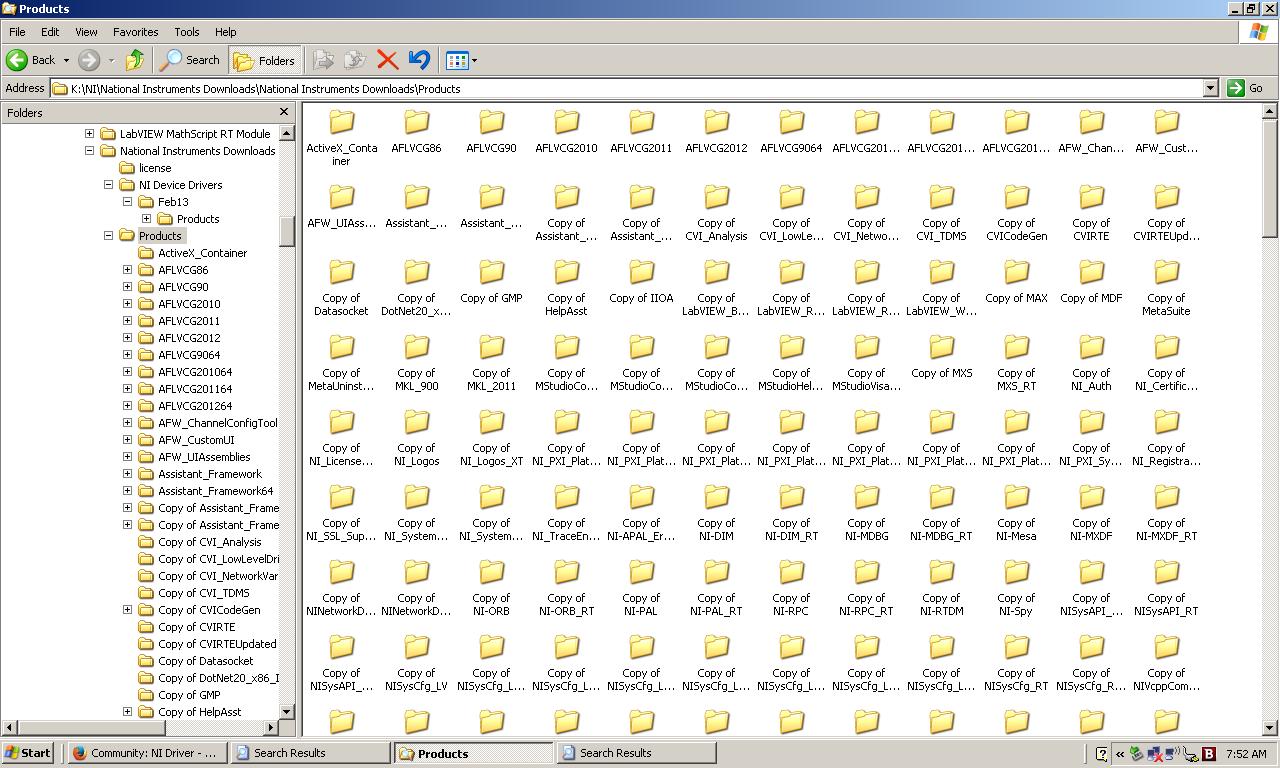The height and width of the screenshot is (768, 1280).
Task: Expand Copy of CVICodeGen tree node
Action: 127,610
